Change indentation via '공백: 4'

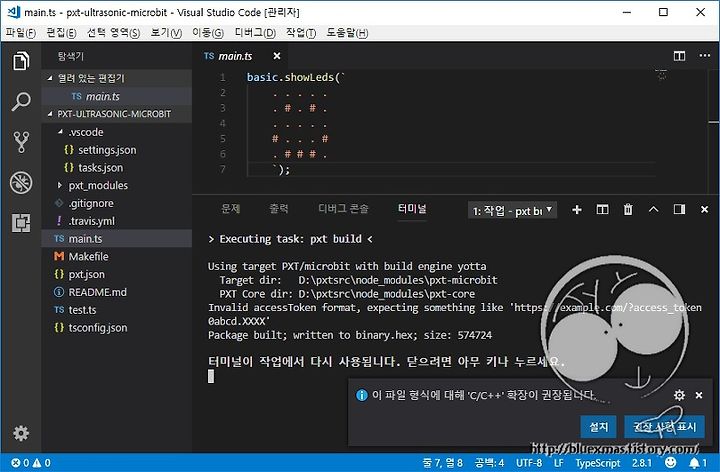coord(489,463)
